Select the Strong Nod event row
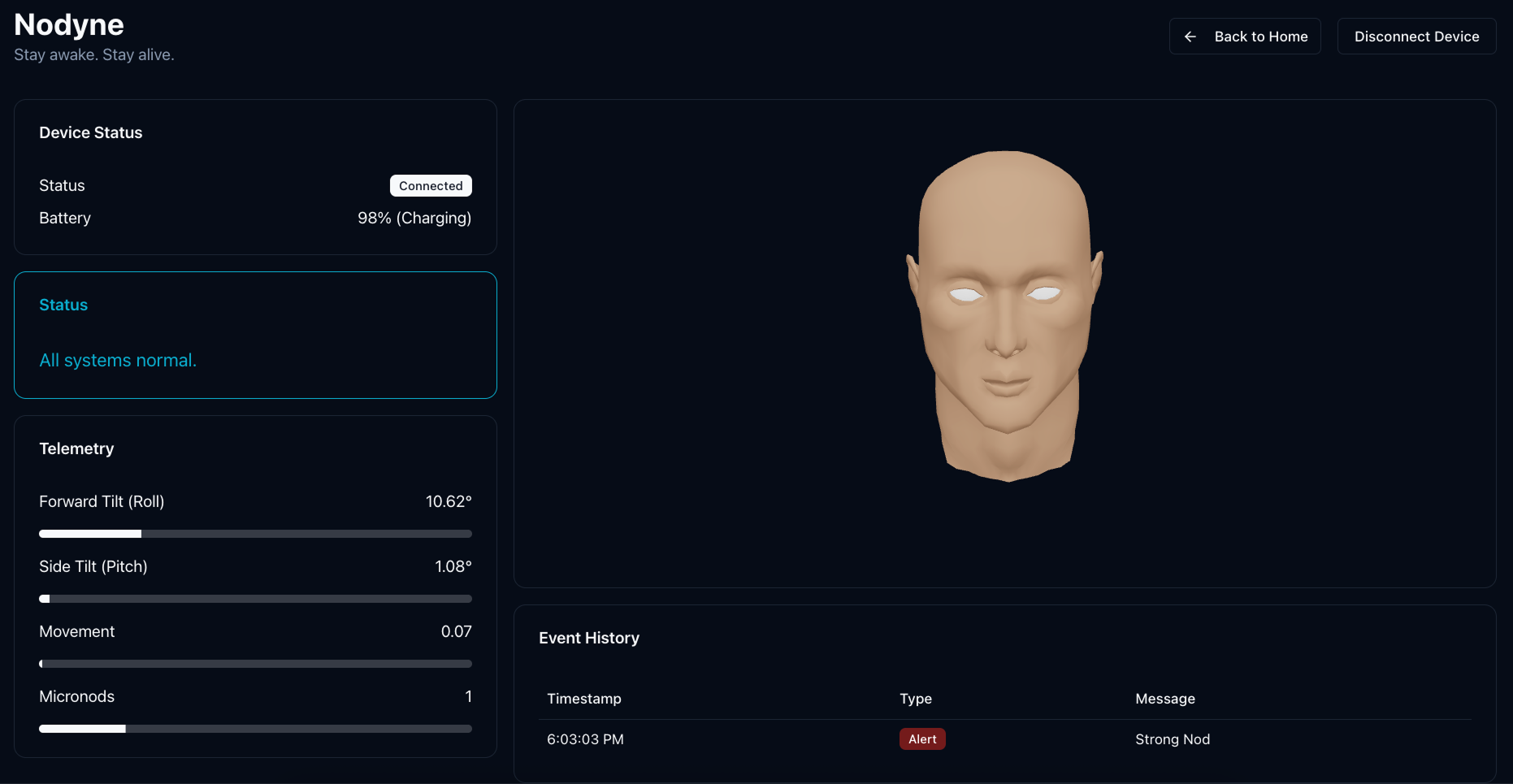The height and width of the screenshot is (784, 1513). pyautogui.click(x=1173, y=739)
